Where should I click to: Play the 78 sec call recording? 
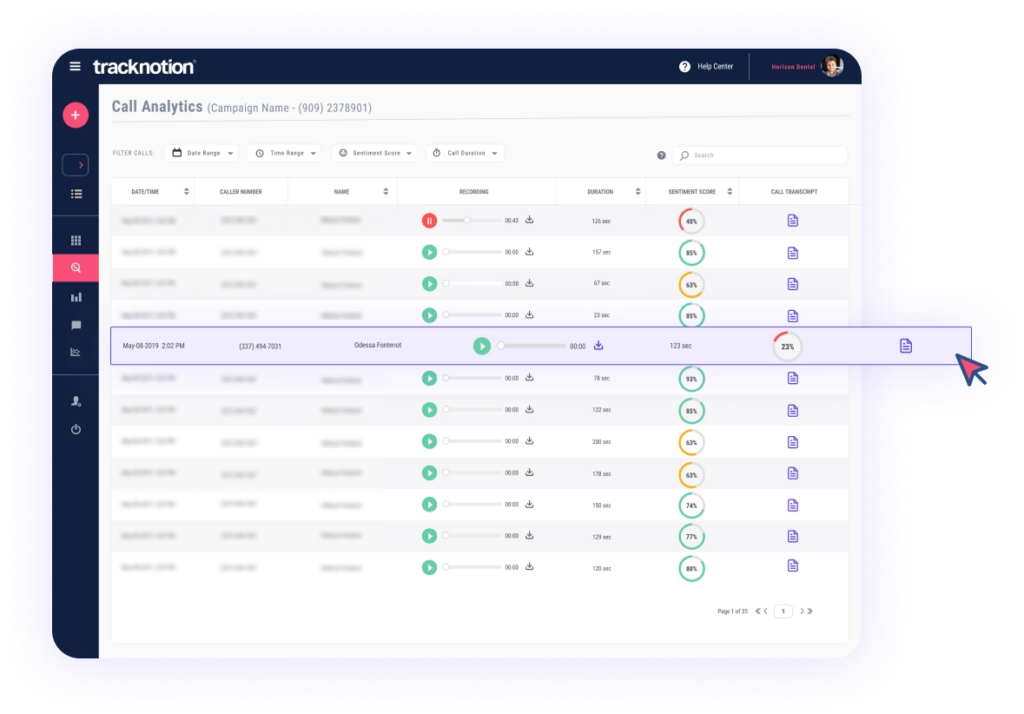tap(429, 378)
